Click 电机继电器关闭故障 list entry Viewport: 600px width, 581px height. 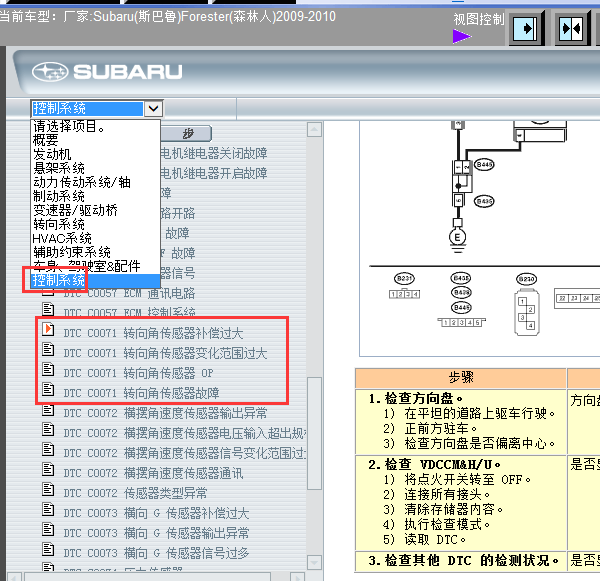[214, 153]
